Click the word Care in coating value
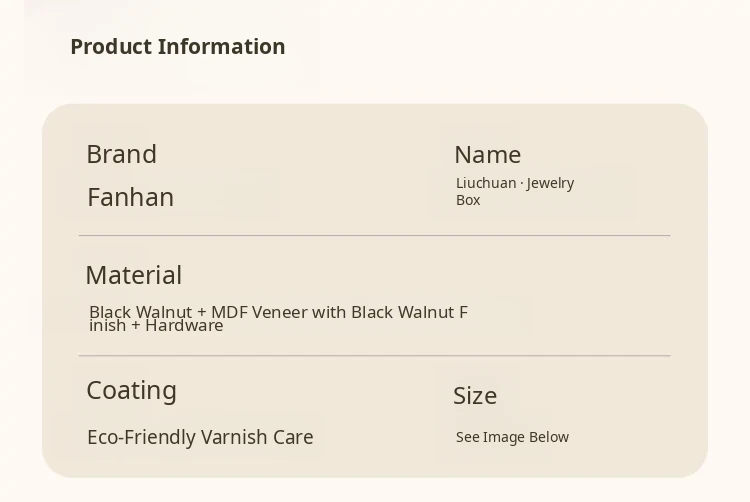750x502 pixels. click(x=295, y=437)
